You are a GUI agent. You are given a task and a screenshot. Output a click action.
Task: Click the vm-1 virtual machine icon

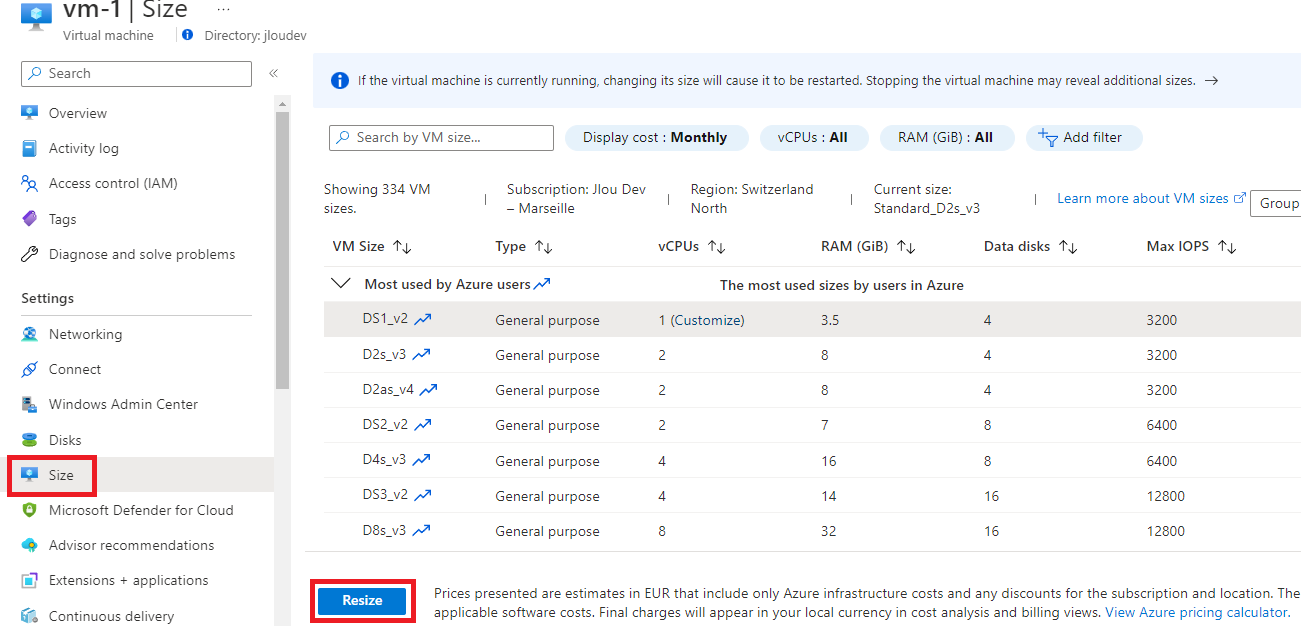click(36, 14)
